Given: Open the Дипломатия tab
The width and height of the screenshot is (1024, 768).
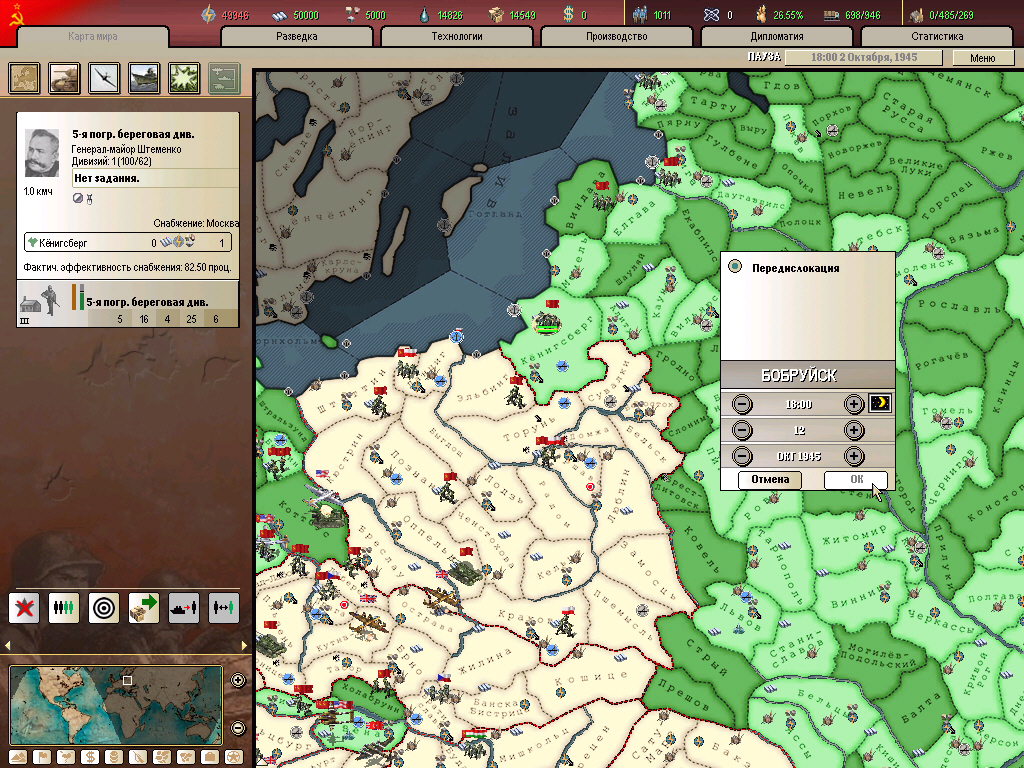Looking at the screenshot, I should 776,36.
